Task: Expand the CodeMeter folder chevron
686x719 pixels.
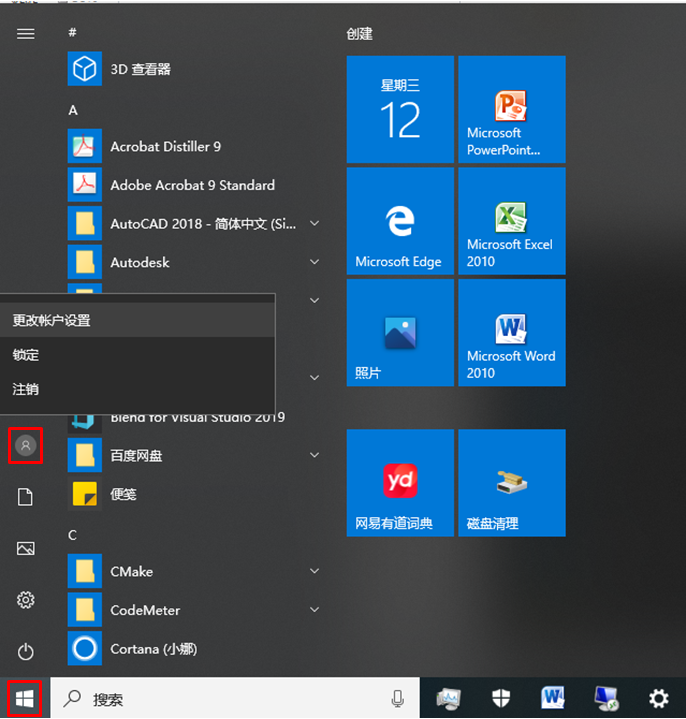Action: pyautogui.click(x=315, y=610)
